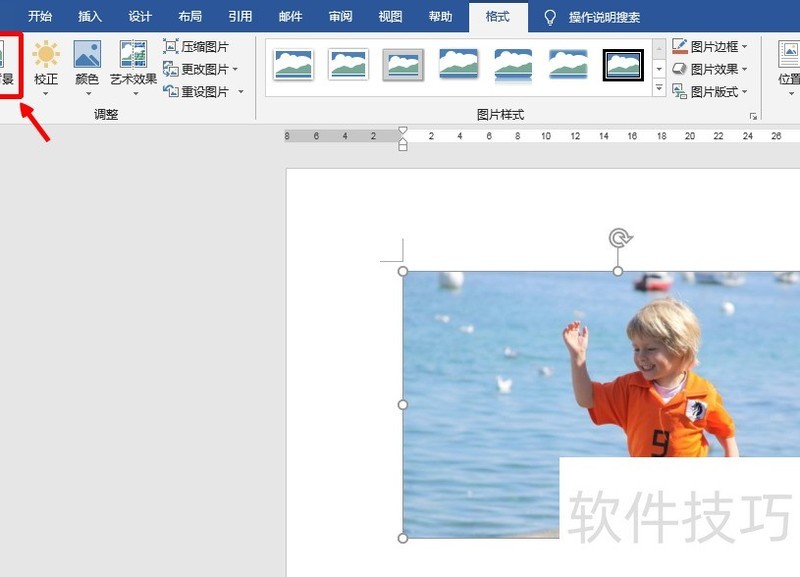Click the 操作说明搜索 search box

pyautogui.click(x=604, y=17)
